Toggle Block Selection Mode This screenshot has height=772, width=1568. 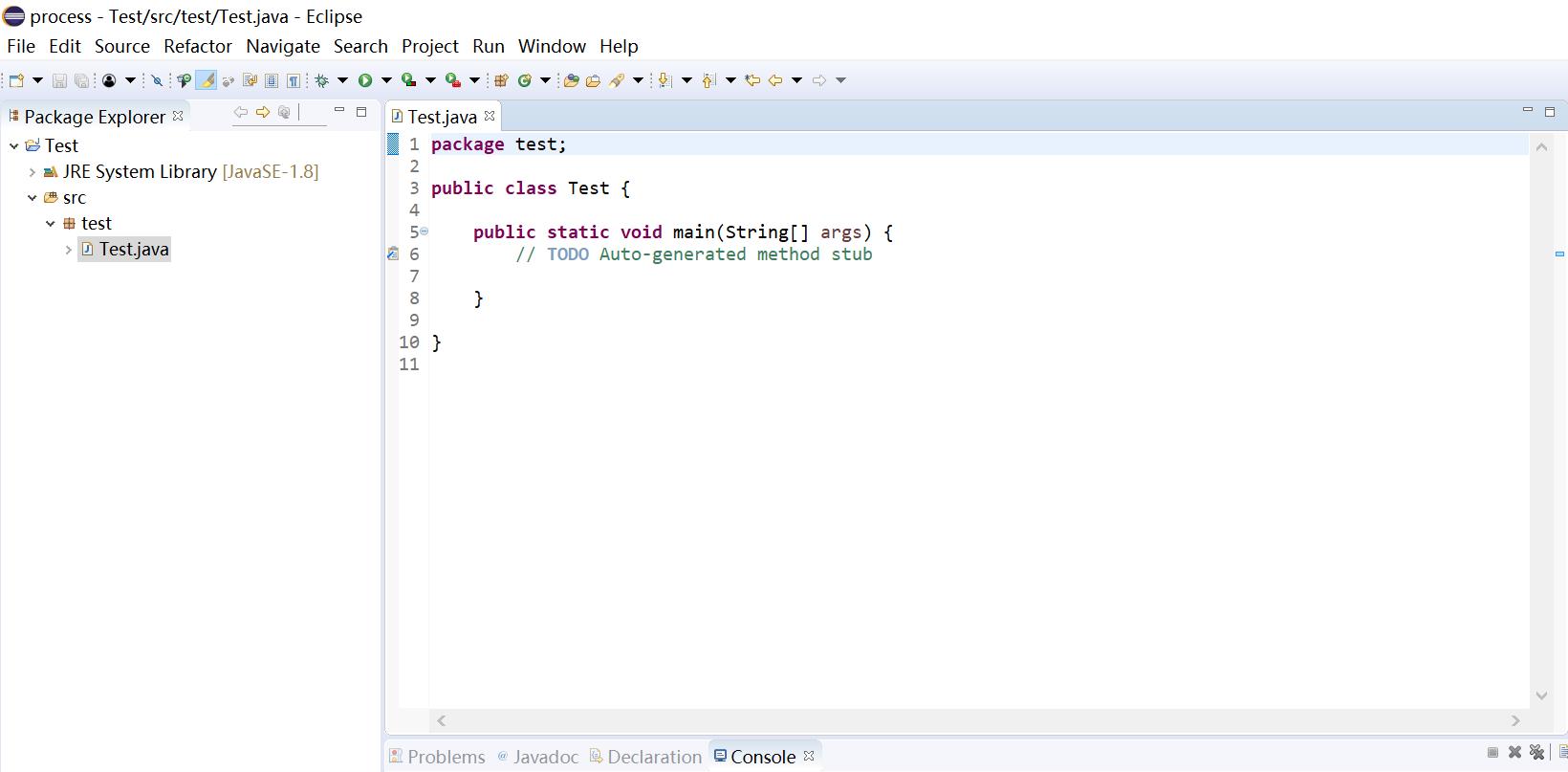click(272, 80)
